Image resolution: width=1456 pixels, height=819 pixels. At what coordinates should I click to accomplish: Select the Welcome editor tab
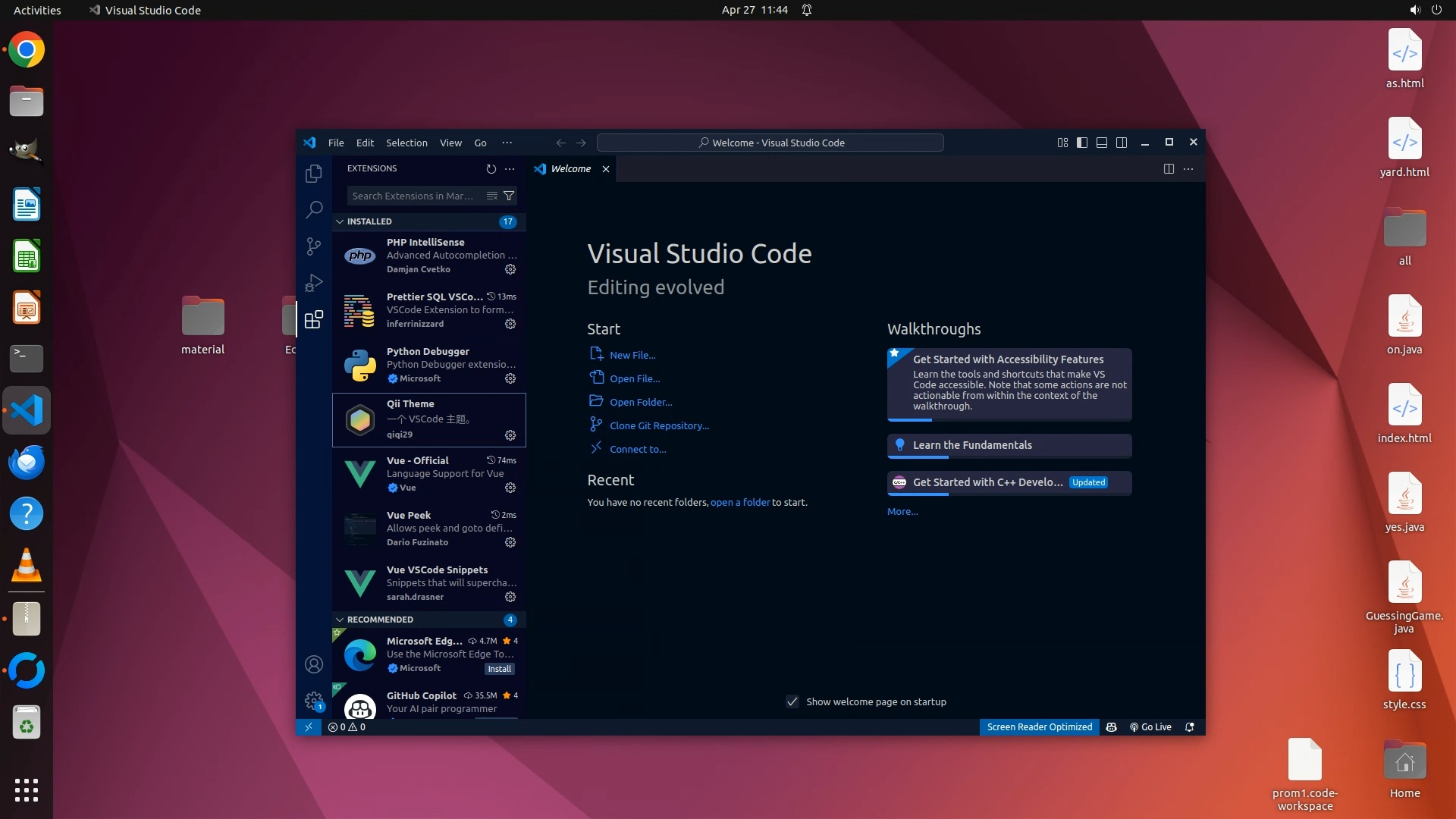click(570, 168)
